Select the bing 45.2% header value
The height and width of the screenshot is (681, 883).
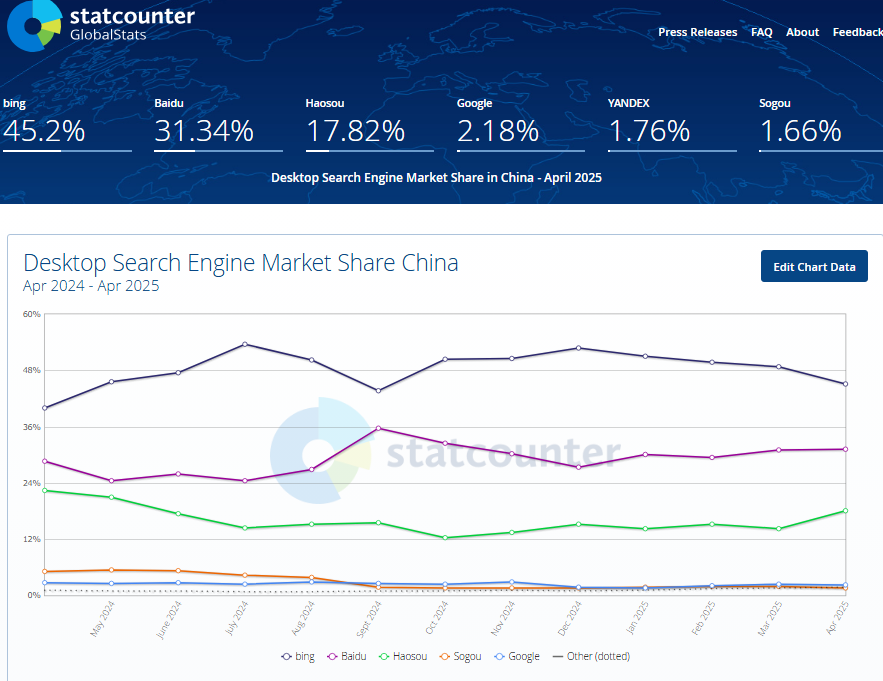44,131
